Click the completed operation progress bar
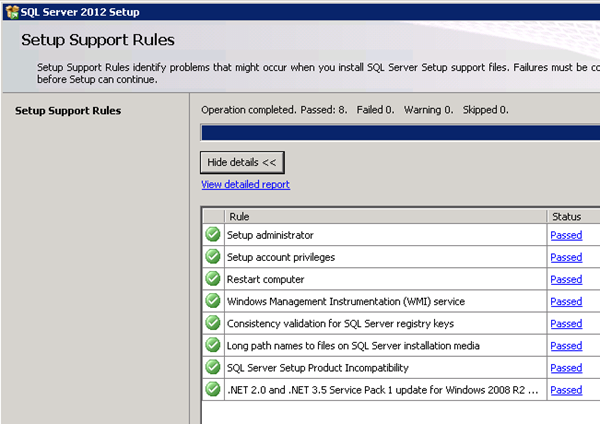This screenshot has width=600, height=424. 400,132
